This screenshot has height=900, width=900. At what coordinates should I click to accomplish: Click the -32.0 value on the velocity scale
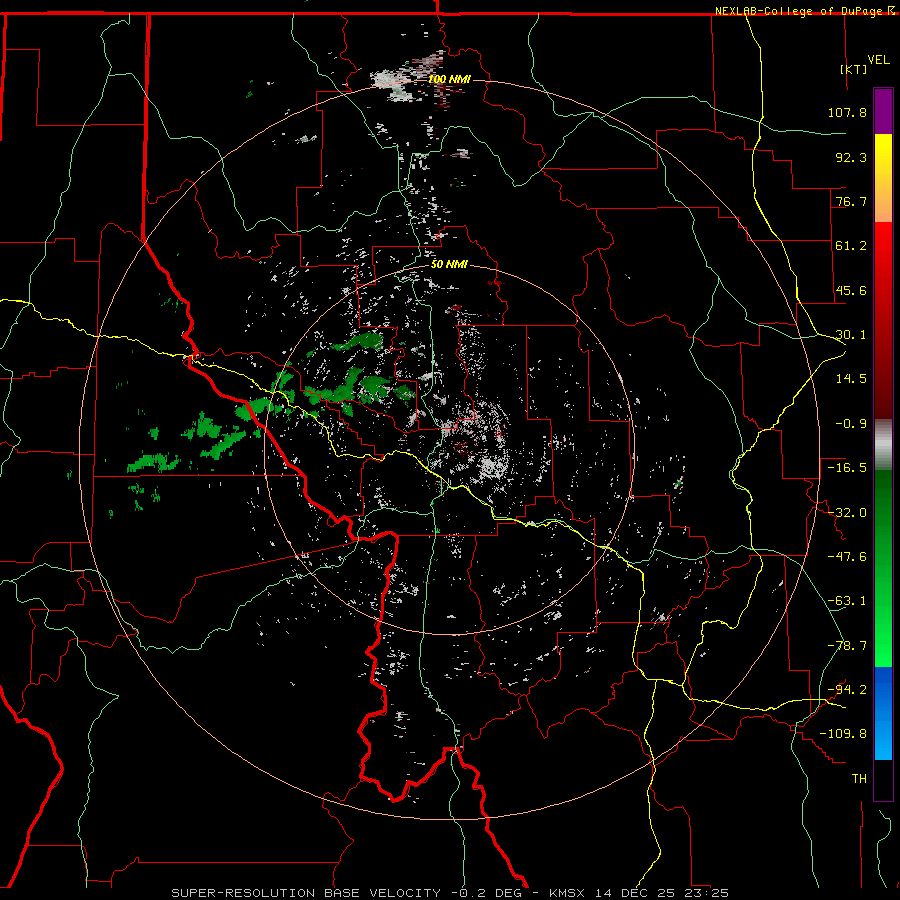(x=847, y=513)
